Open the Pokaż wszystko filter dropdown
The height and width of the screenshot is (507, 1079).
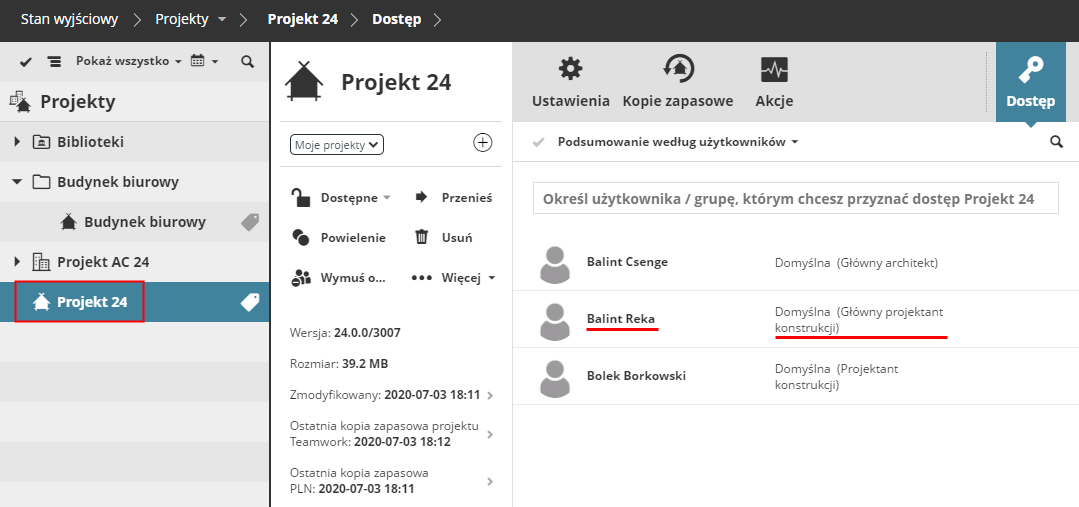pos(129,61)
